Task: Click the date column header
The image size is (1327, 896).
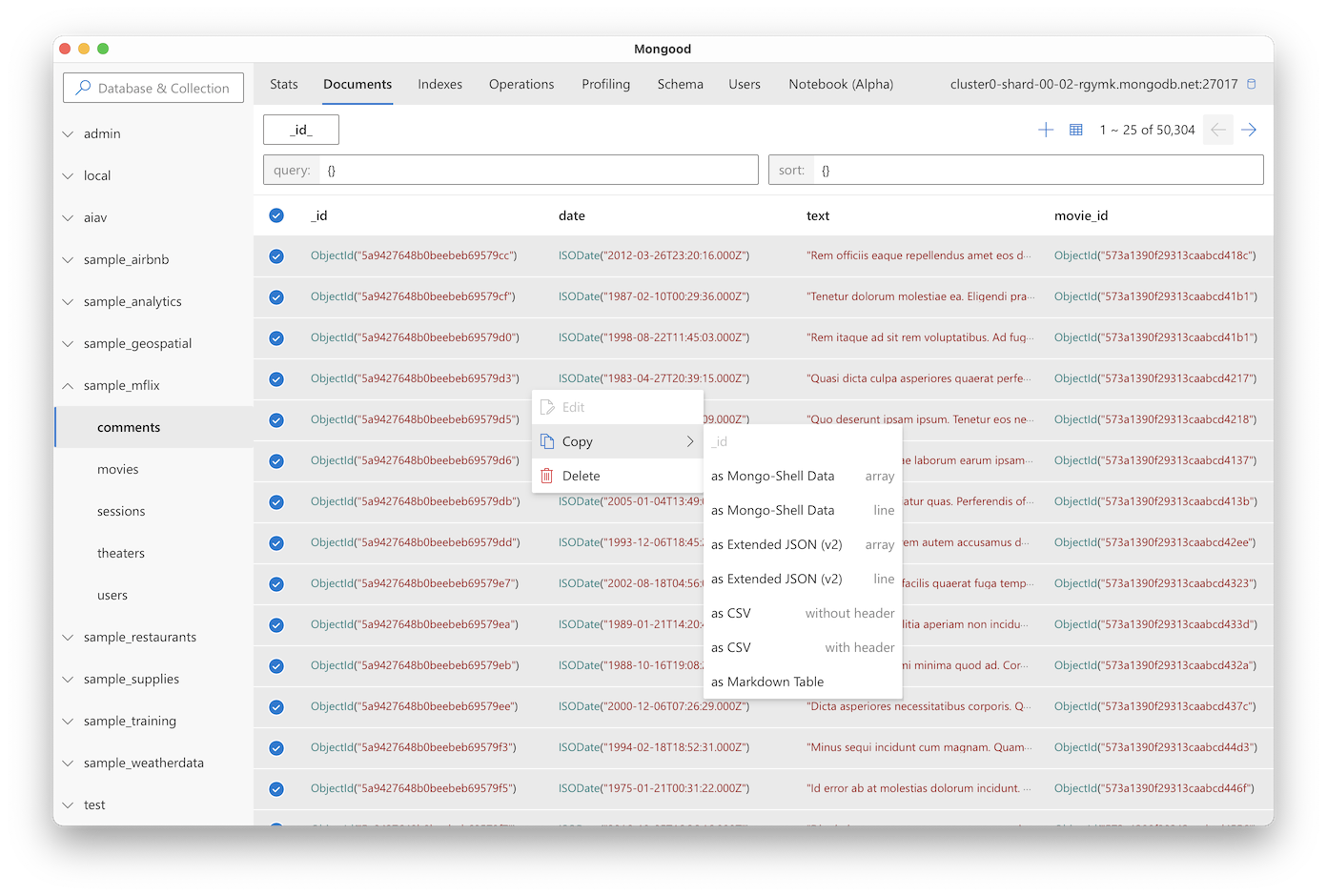Action: click(572, 215)
